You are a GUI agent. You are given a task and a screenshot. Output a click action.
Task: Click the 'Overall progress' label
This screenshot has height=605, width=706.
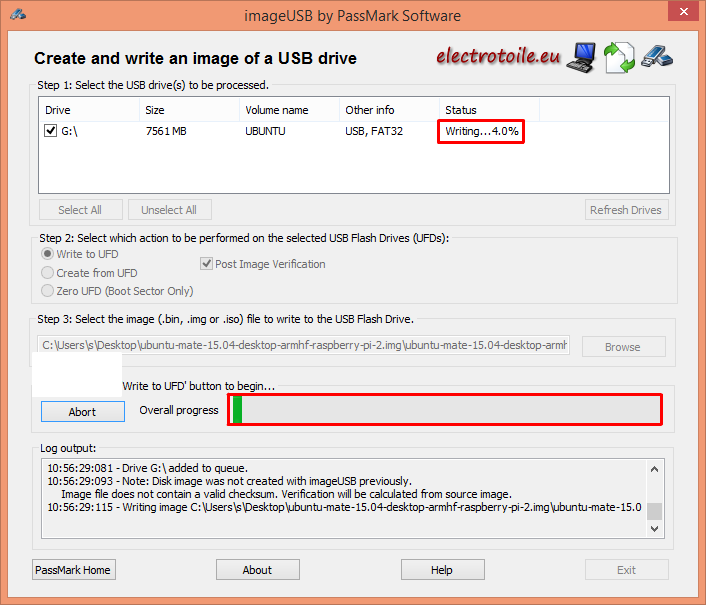click(x=179, y=410)
